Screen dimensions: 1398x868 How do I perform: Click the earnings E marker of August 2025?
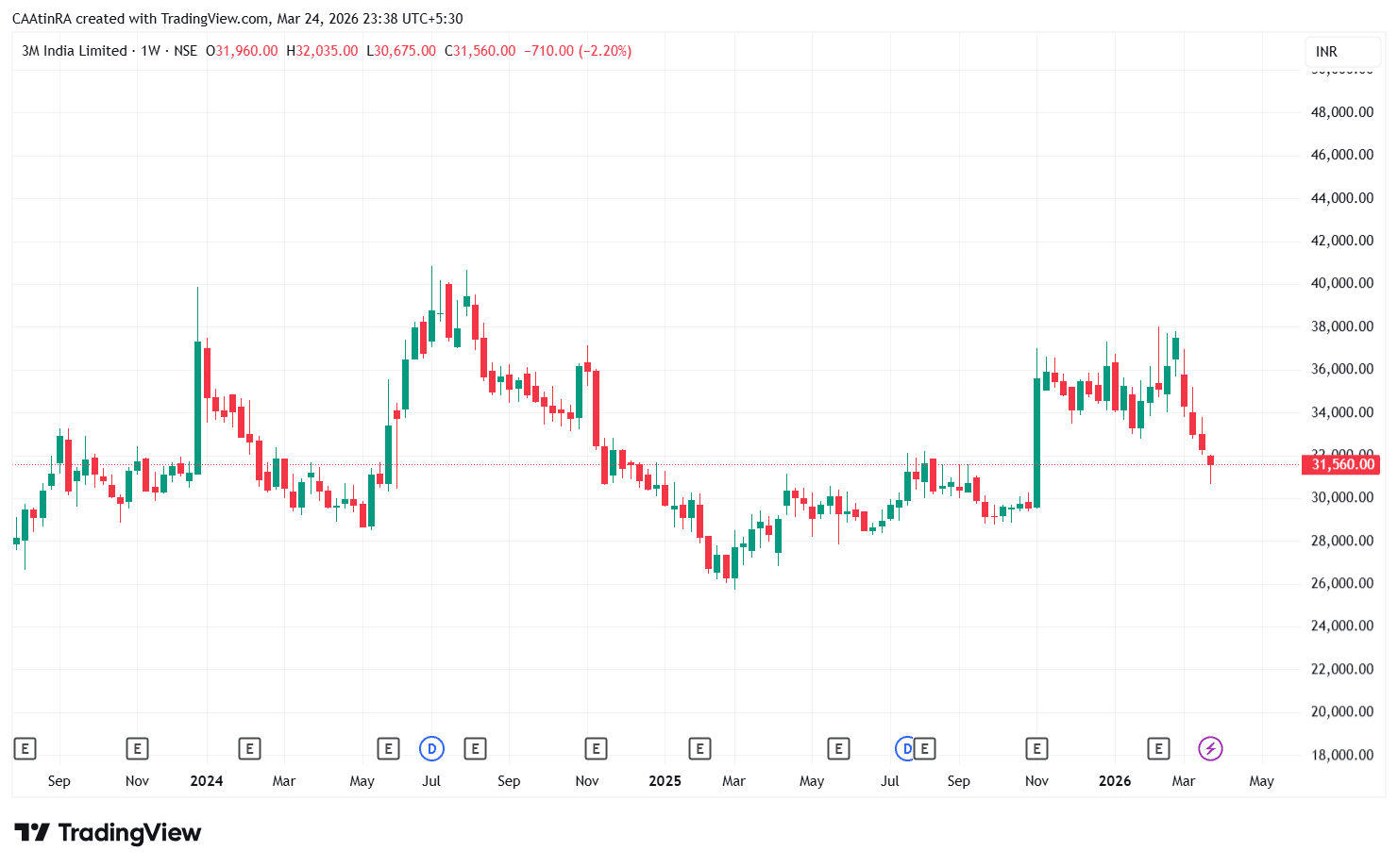coord(925,749)
